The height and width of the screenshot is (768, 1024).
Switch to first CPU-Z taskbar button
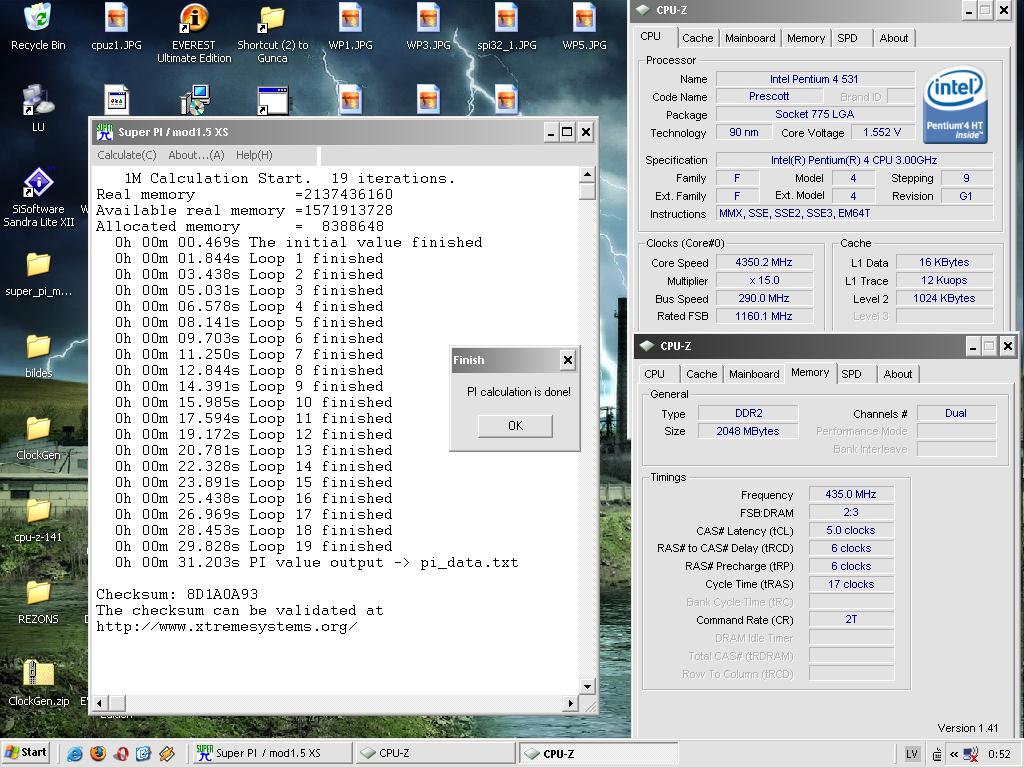pos(435,753)
